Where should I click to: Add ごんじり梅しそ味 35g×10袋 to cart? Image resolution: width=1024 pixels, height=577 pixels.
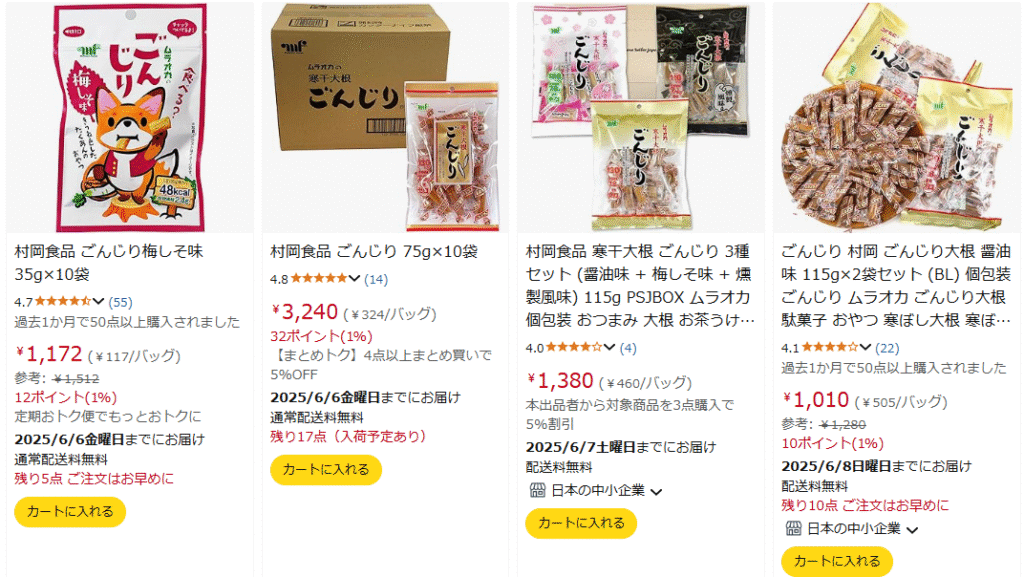coord(70,512)
